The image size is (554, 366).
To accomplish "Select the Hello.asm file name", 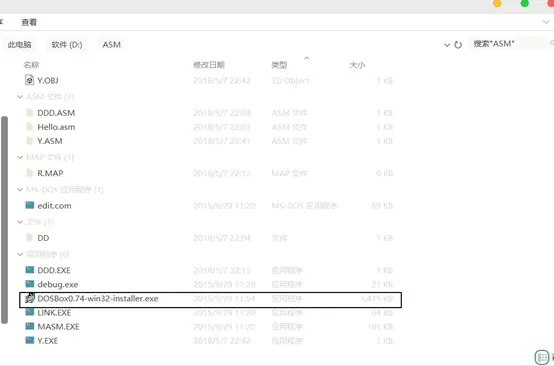I will pyautogui.click(x=56, y=127).
